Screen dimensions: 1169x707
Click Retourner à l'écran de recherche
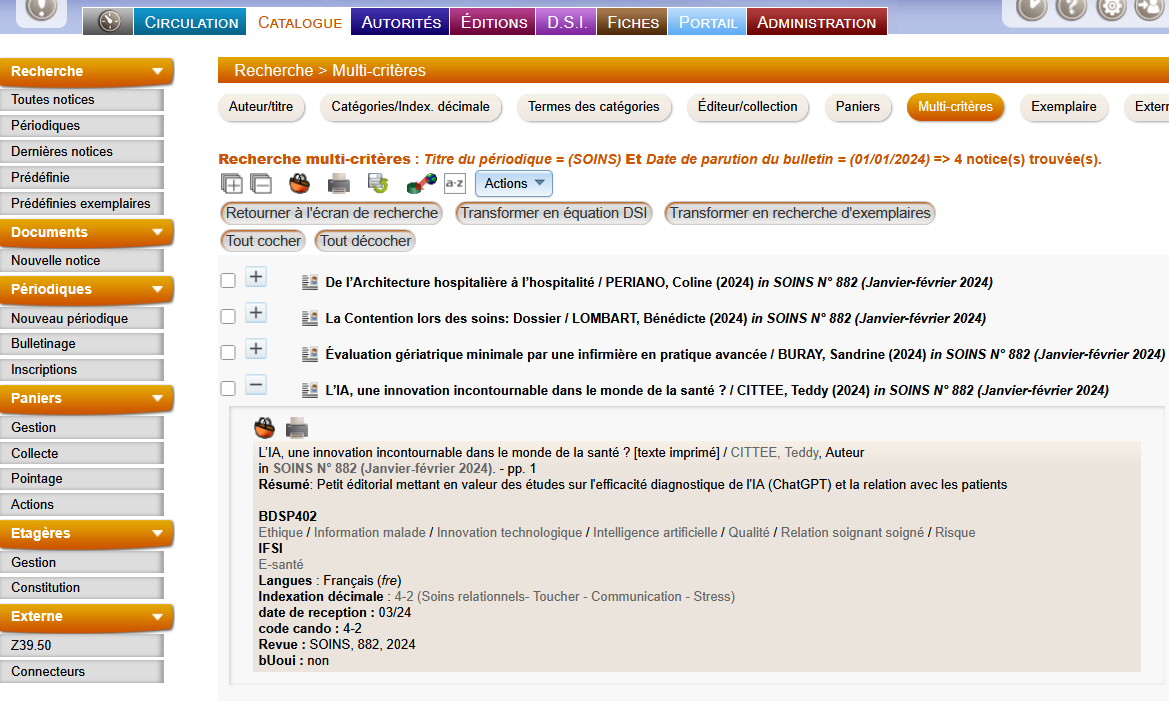(x=332, y=213)
